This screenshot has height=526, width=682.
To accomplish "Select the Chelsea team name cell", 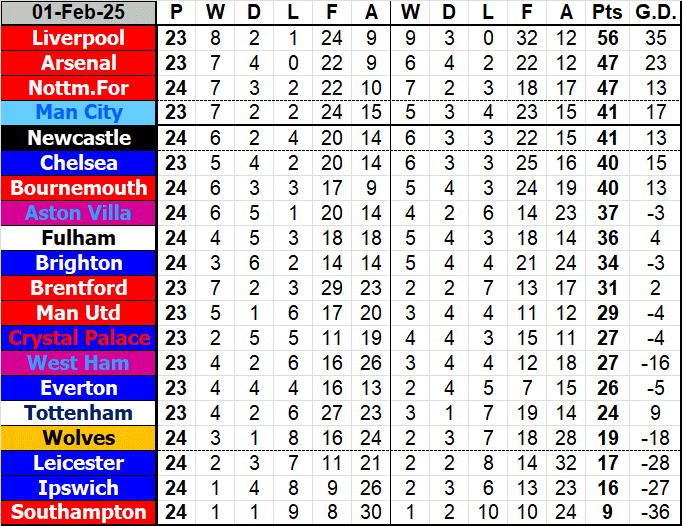I will coord(78,163).
